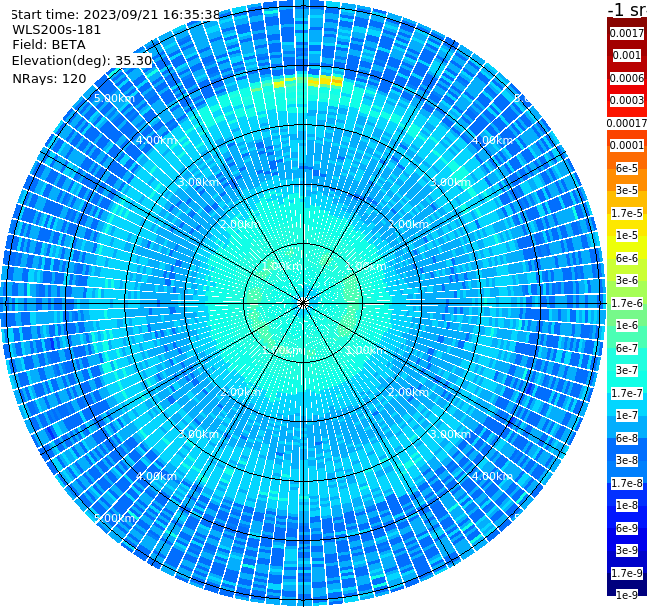Click the lower-right "4.00km" range ring label
This screenshot has width=647, height=607.
pos(492,476)
